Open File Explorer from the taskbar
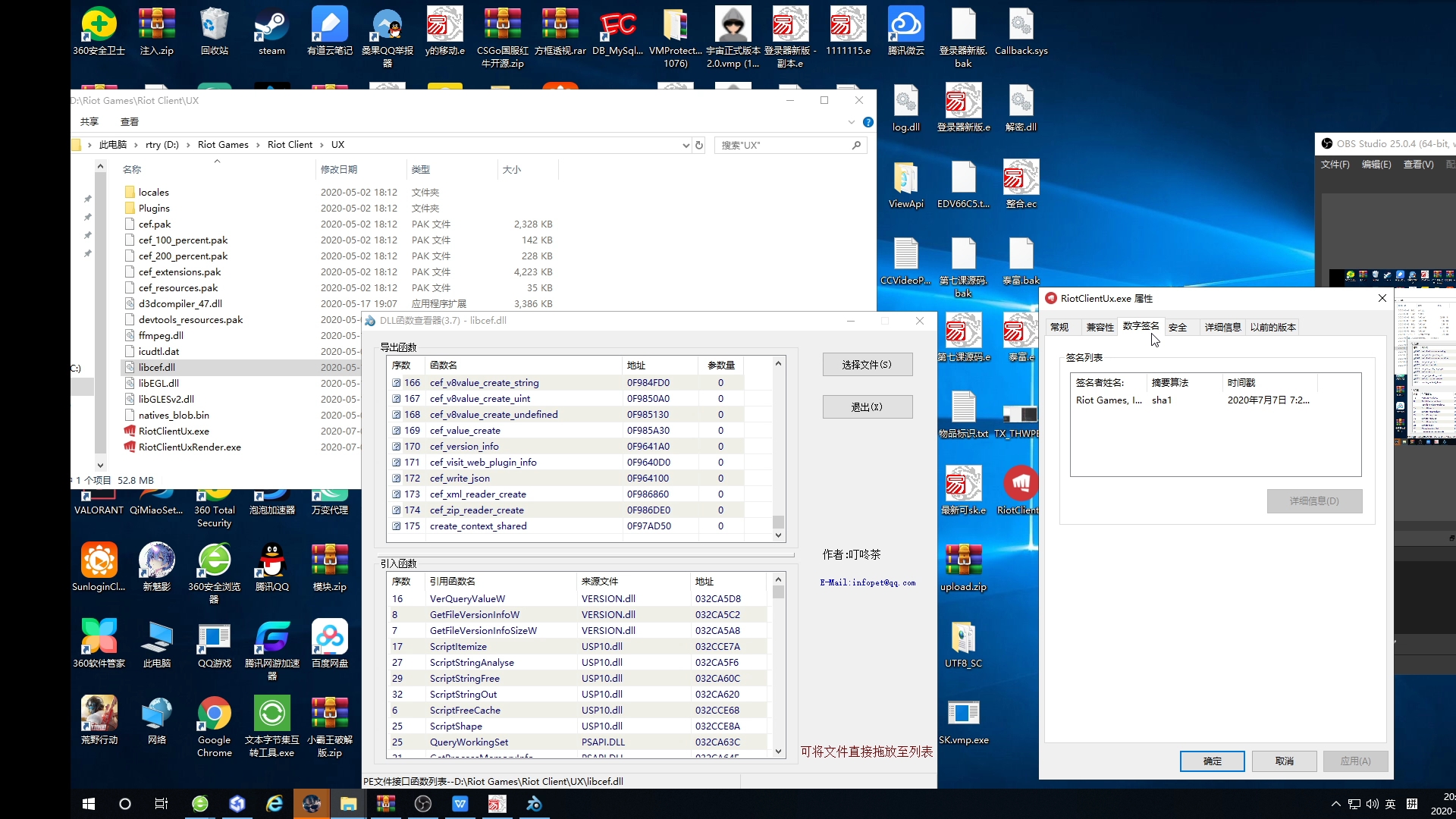 click(348, 804)
